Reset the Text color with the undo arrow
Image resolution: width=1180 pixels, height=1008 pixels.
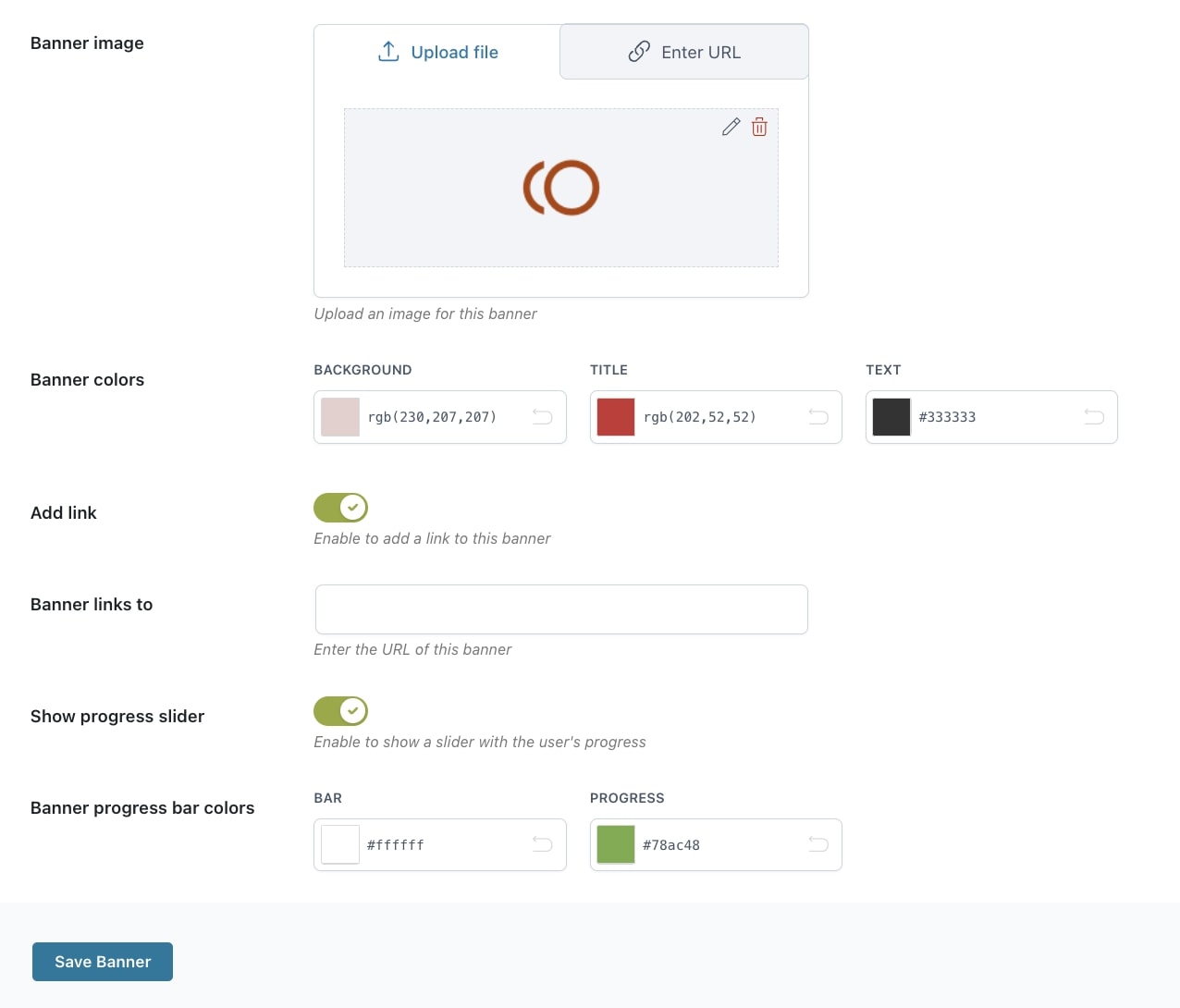[x=1094, y=417]
